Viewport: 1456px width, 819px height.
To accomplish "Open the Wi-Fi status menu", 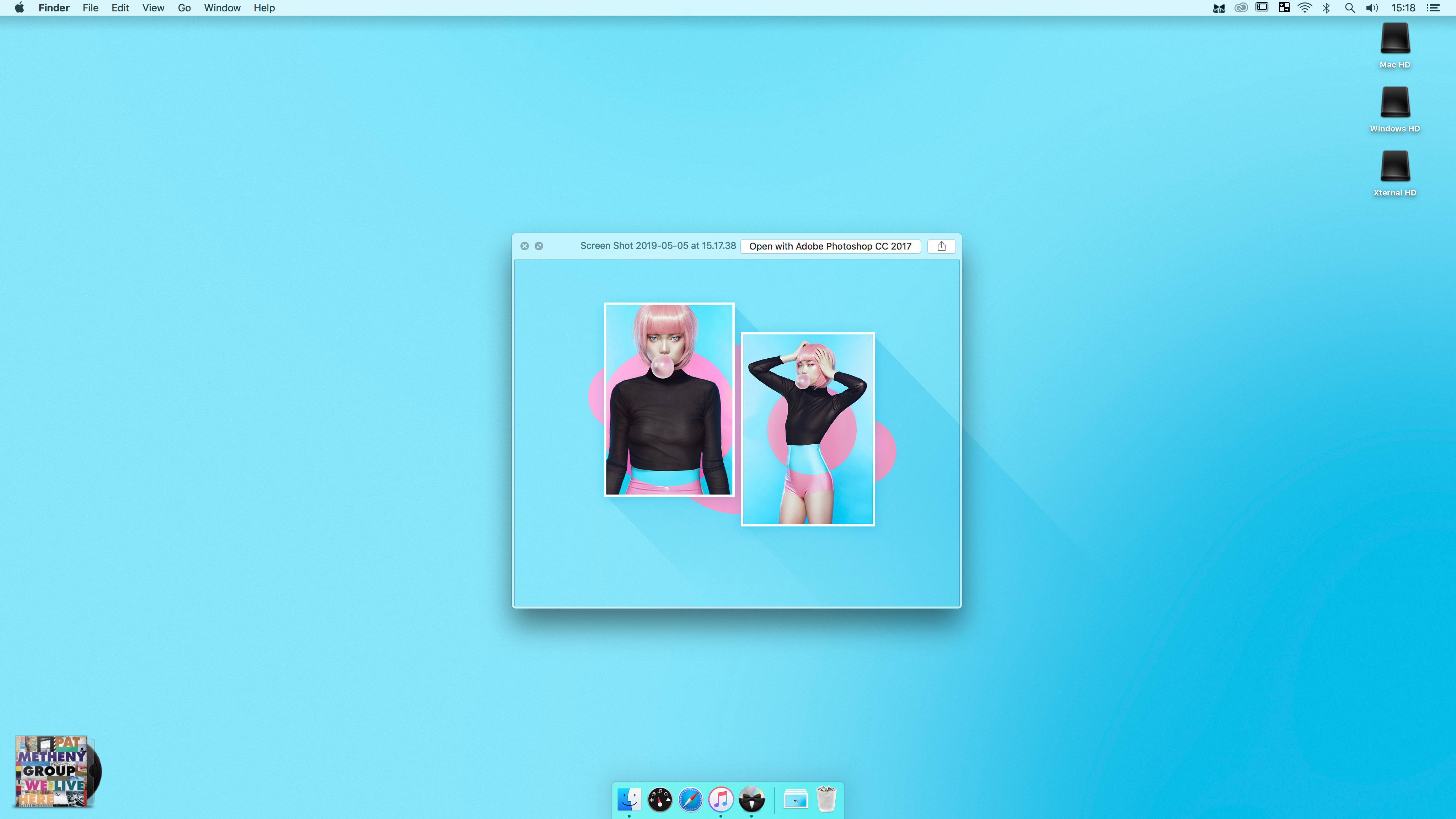I will (1305, 8).
